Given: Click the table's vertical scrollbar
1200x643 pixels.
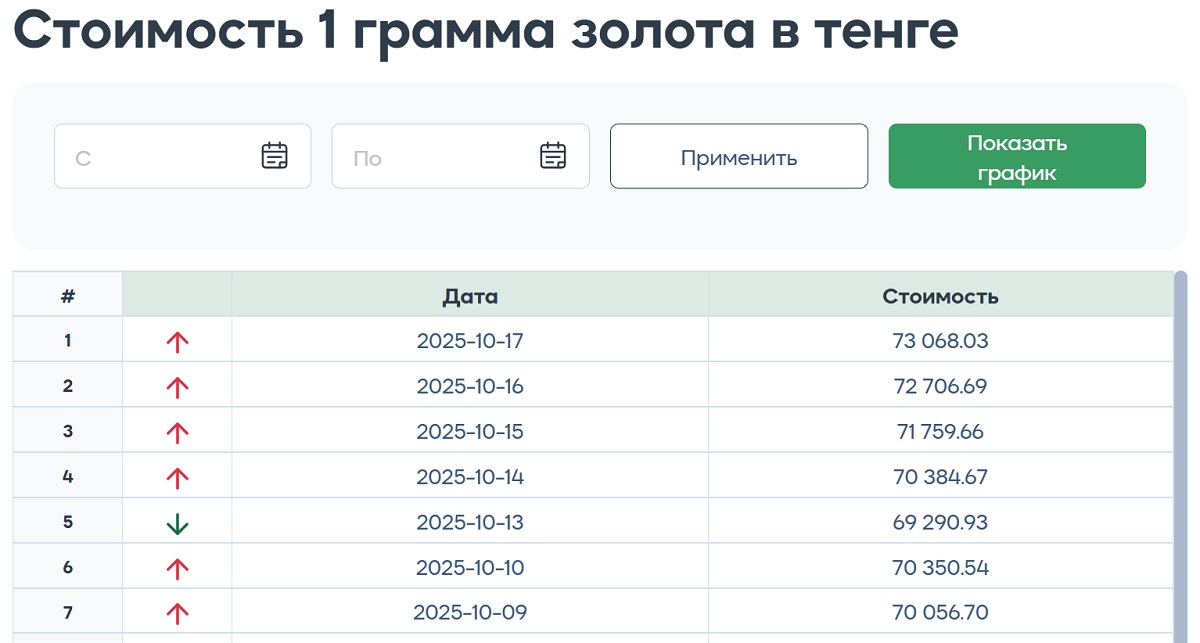Looking at the screenshot, I should click(x=1180, y=450).
